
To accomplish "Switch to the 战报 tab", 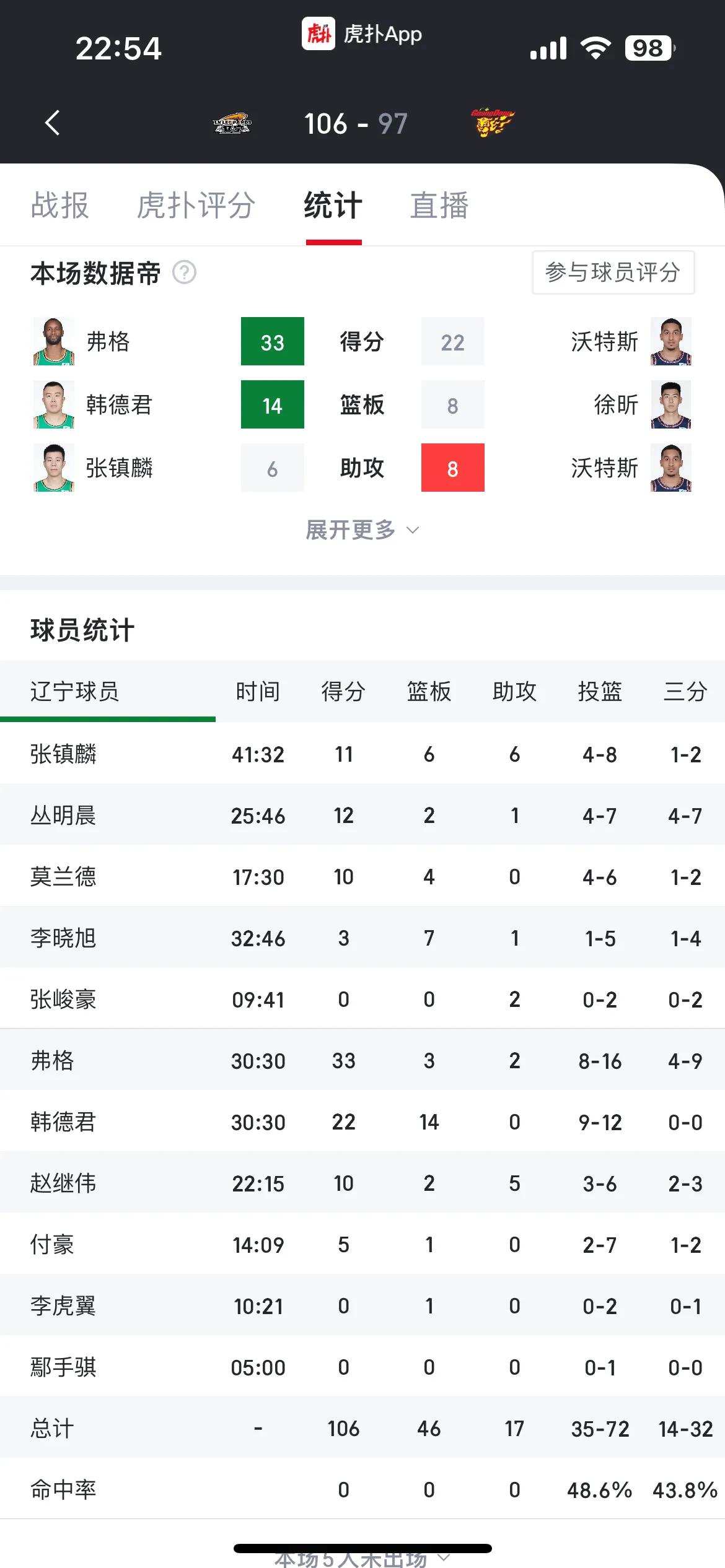I will tap(60, 207).
